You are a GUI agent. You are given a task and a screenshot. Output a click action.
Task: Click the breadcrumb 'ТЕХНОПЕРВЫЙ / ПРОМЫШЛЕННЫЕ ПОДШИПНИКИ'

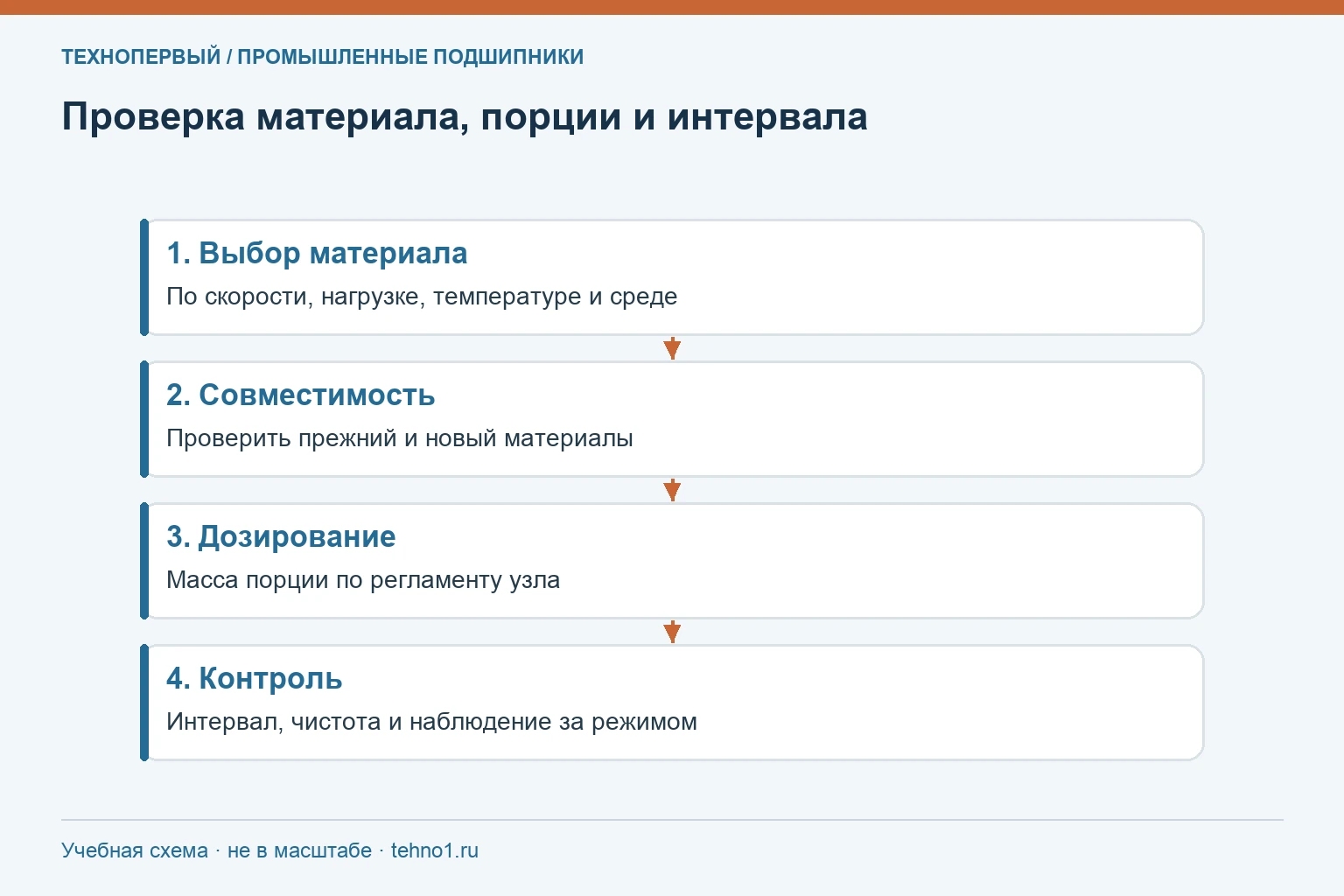click(x=322, y=57)
